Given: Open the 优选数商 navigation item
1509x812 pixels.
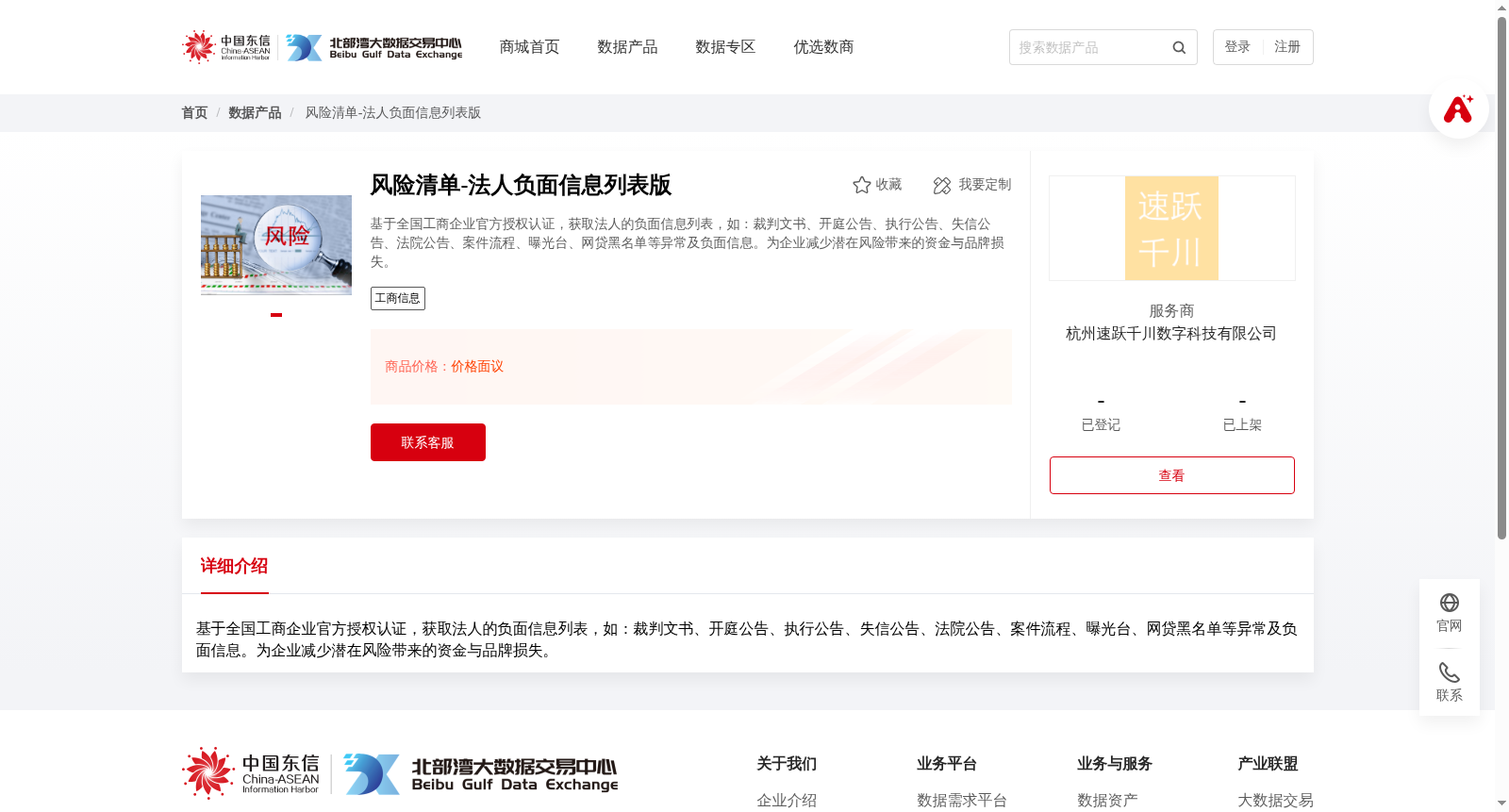Looking at the screenshot, I should click(823, 47).
